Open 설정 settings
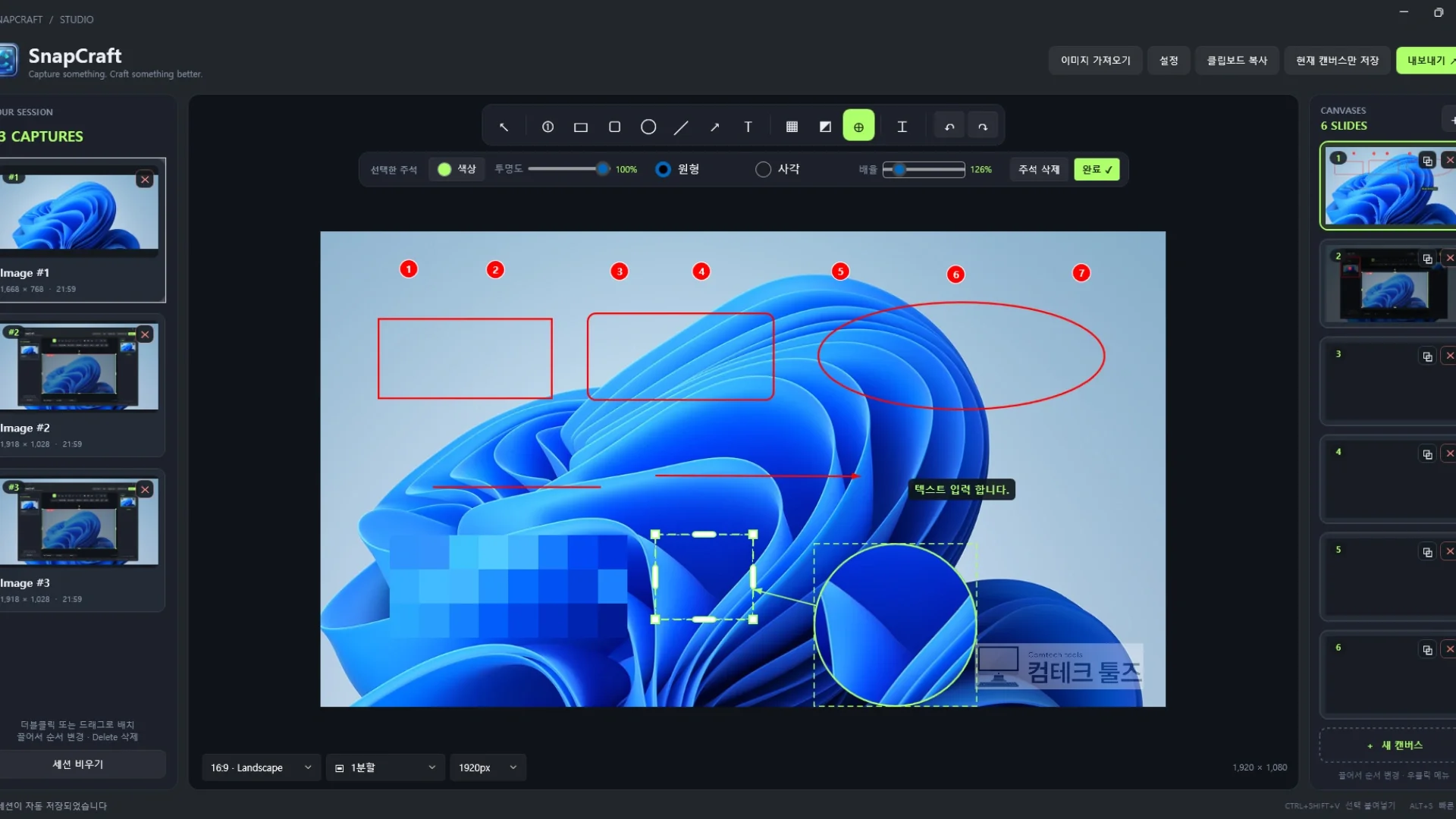 (x=1169, y=61)
